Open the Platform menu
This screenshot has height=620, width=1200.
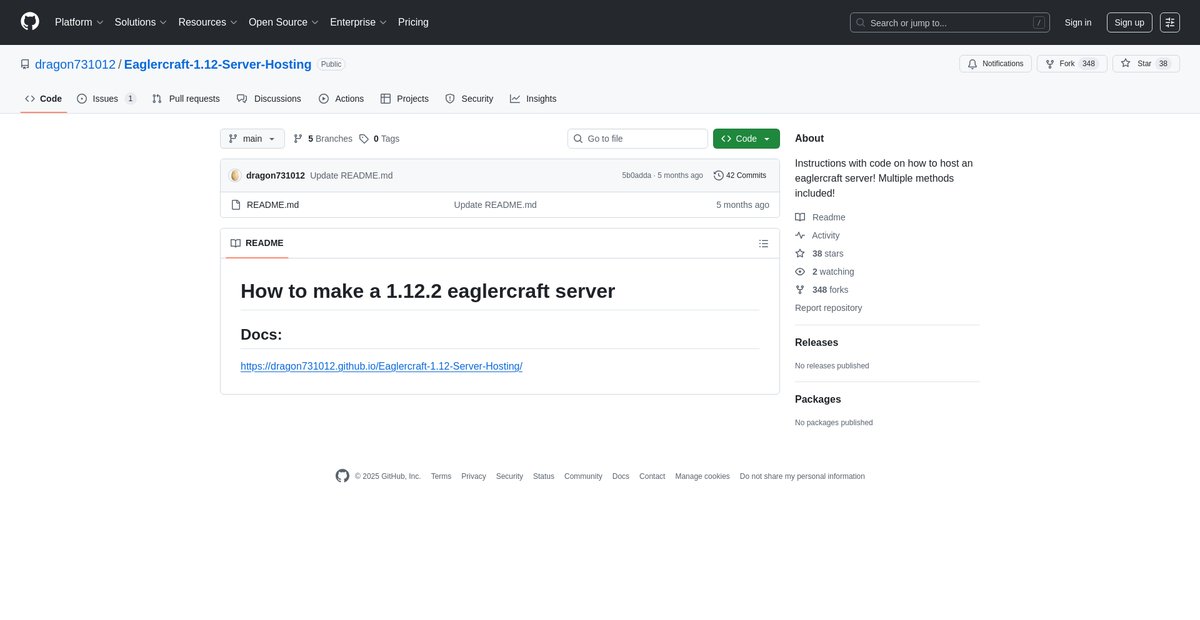79,22
